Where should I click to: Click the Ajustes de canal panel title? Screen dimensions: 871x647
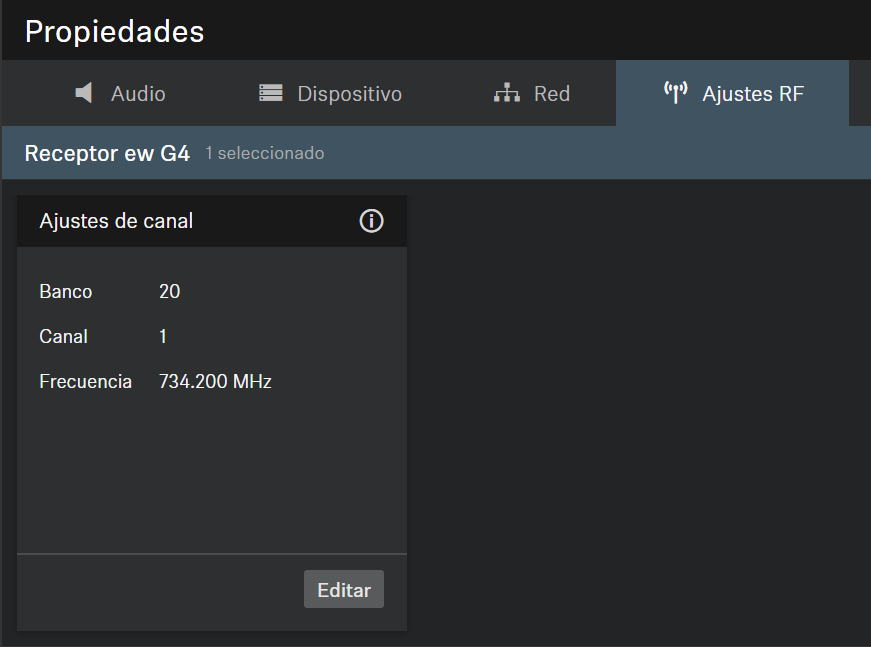click(116, 221)
